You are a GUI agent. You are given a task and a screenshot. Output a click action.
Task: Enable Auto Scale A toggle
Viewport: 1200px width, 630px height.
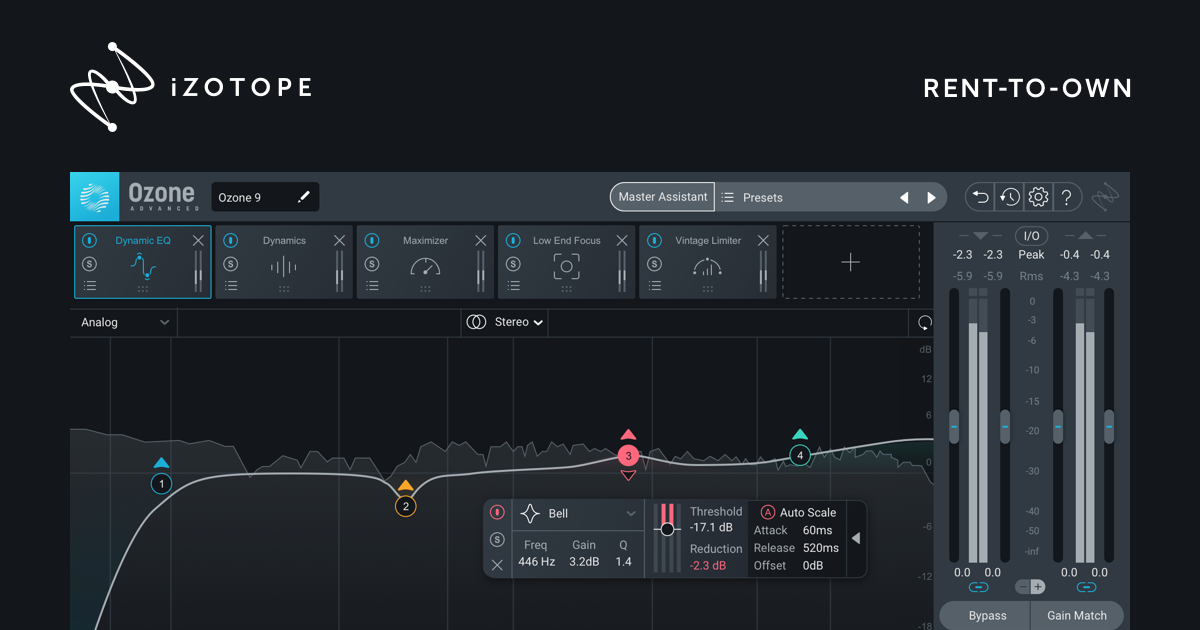click(x=768, y=512)
